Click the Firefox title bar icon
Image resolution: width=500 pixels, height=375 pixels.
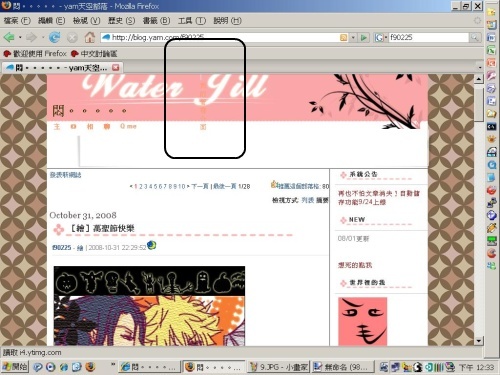[6, 6]
